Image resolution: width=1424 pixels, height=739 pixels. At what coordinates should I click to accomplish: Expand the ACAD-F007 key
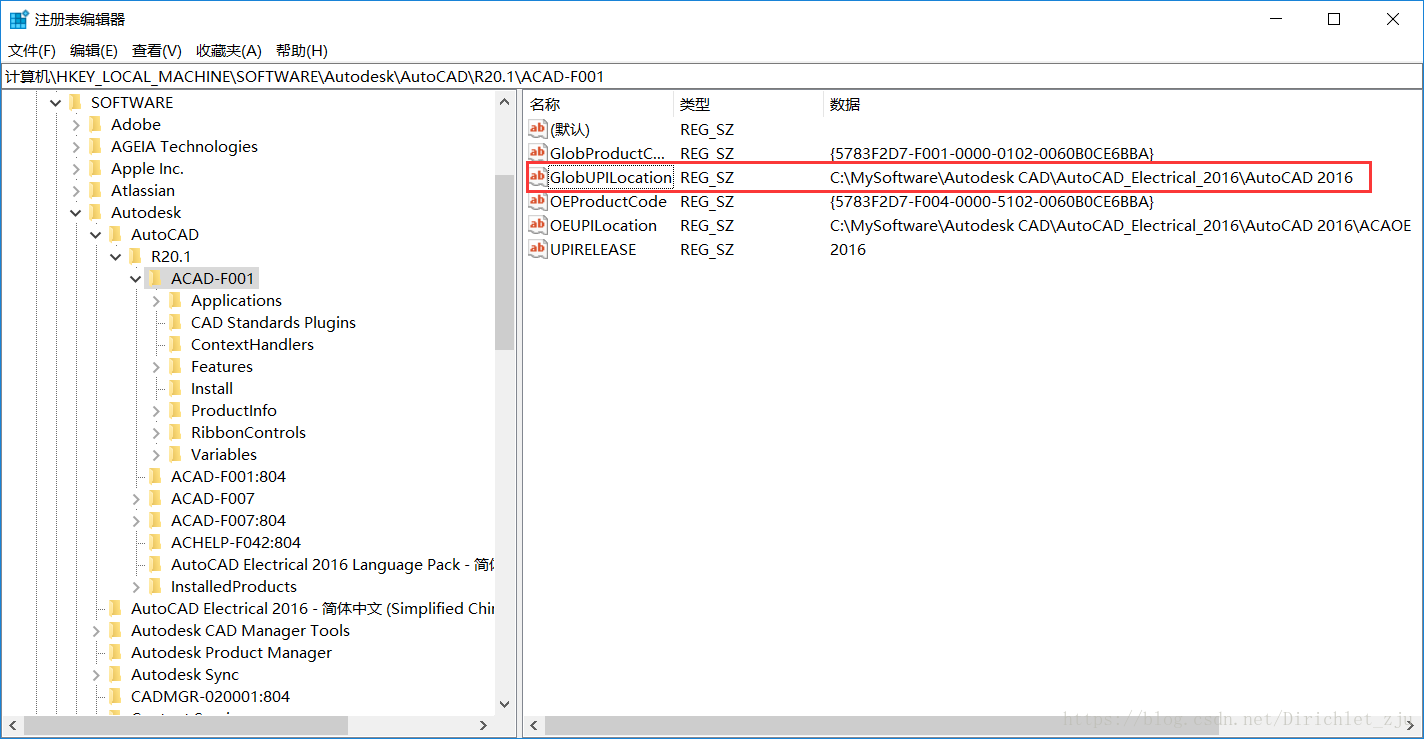(136, 498)
